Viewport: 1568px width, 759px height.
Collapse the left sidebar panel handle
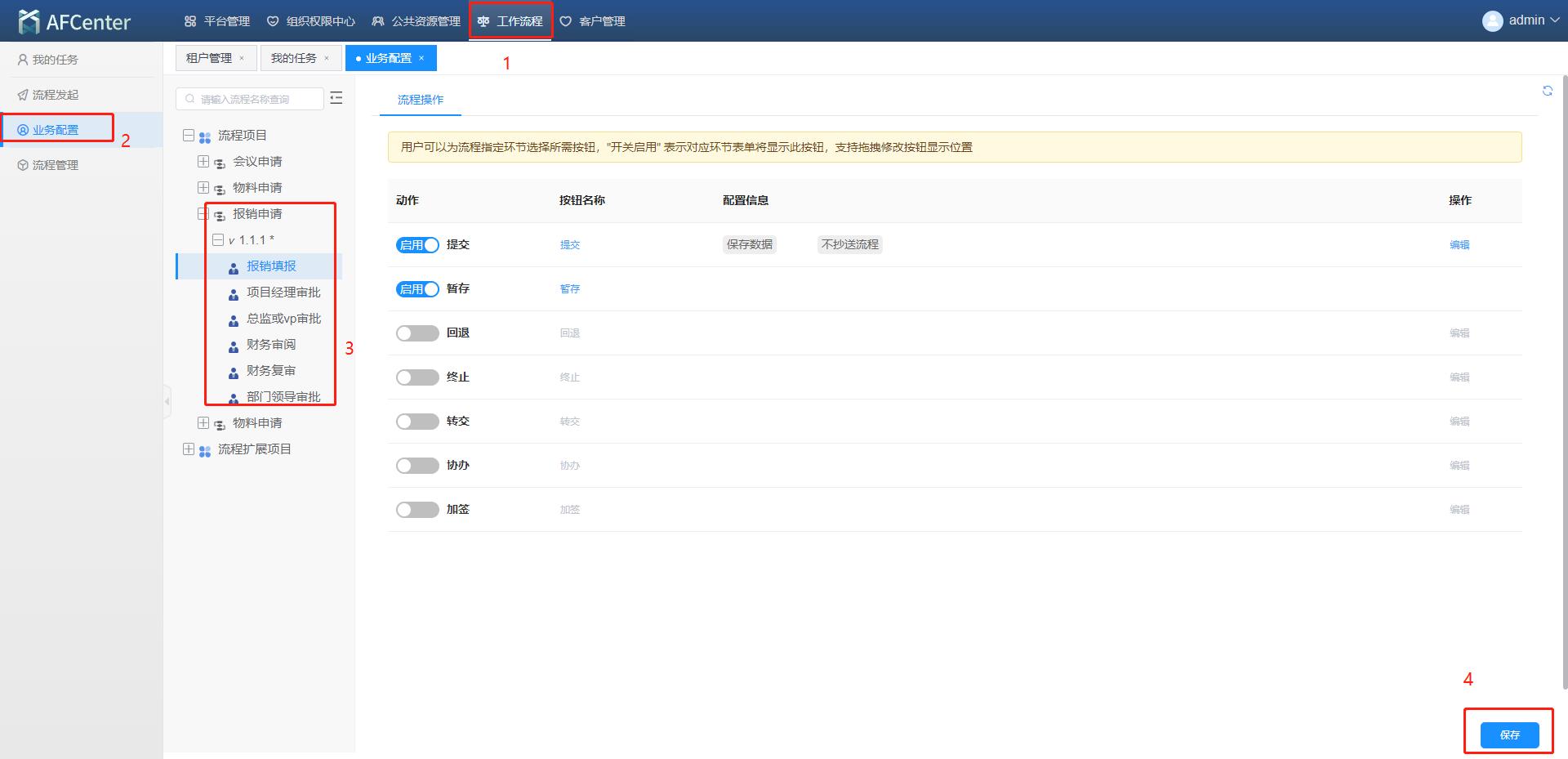tap(167, 401)
